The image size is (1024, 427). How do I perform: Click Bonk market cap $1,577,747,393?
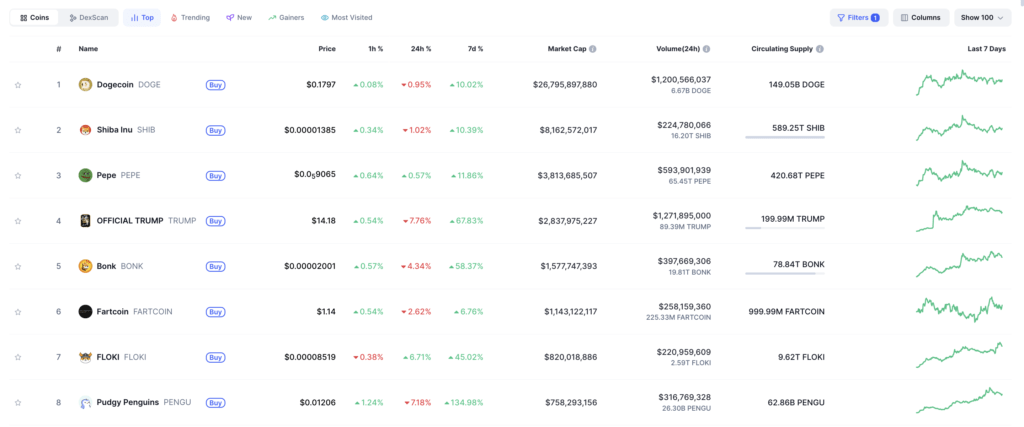coord(569,266)
